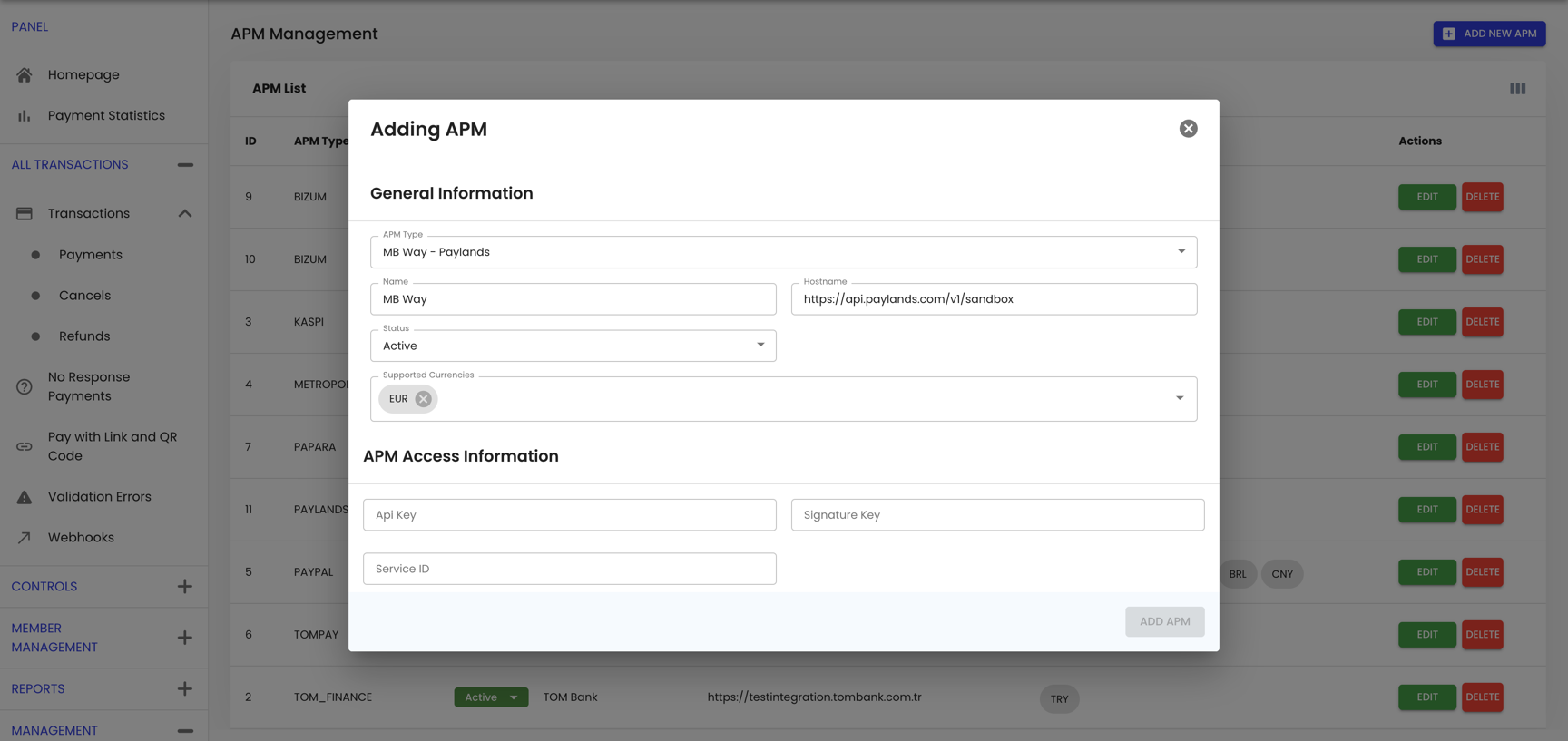Collapse the All Transactions section
The height and width of the screenshot is (741, 1568).
coord(185,165)
